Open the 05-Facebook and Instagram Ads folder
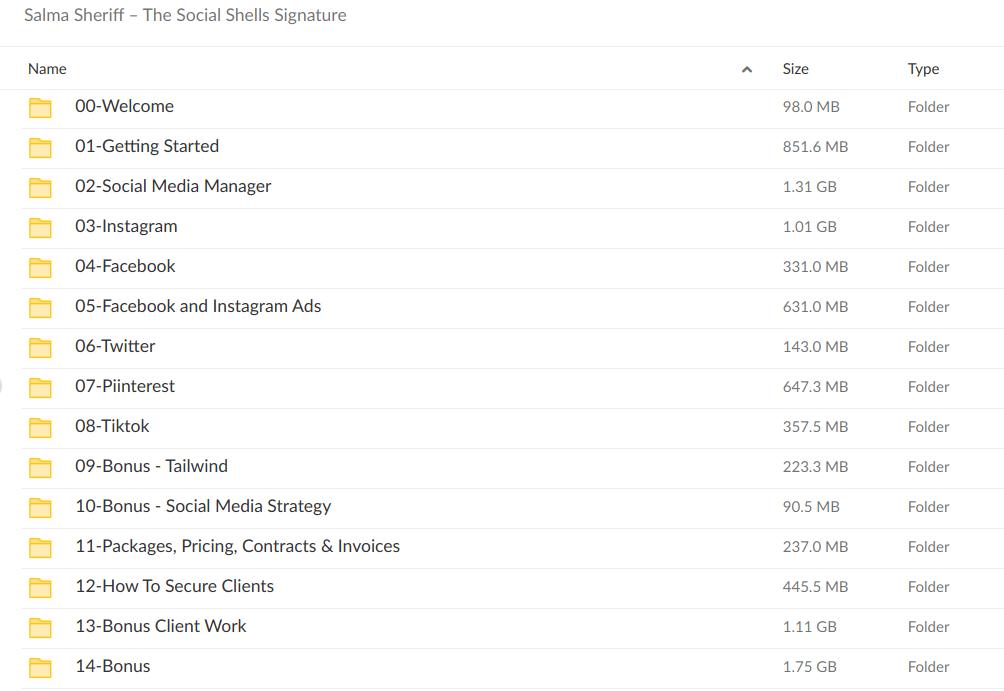 pos(198,307)
